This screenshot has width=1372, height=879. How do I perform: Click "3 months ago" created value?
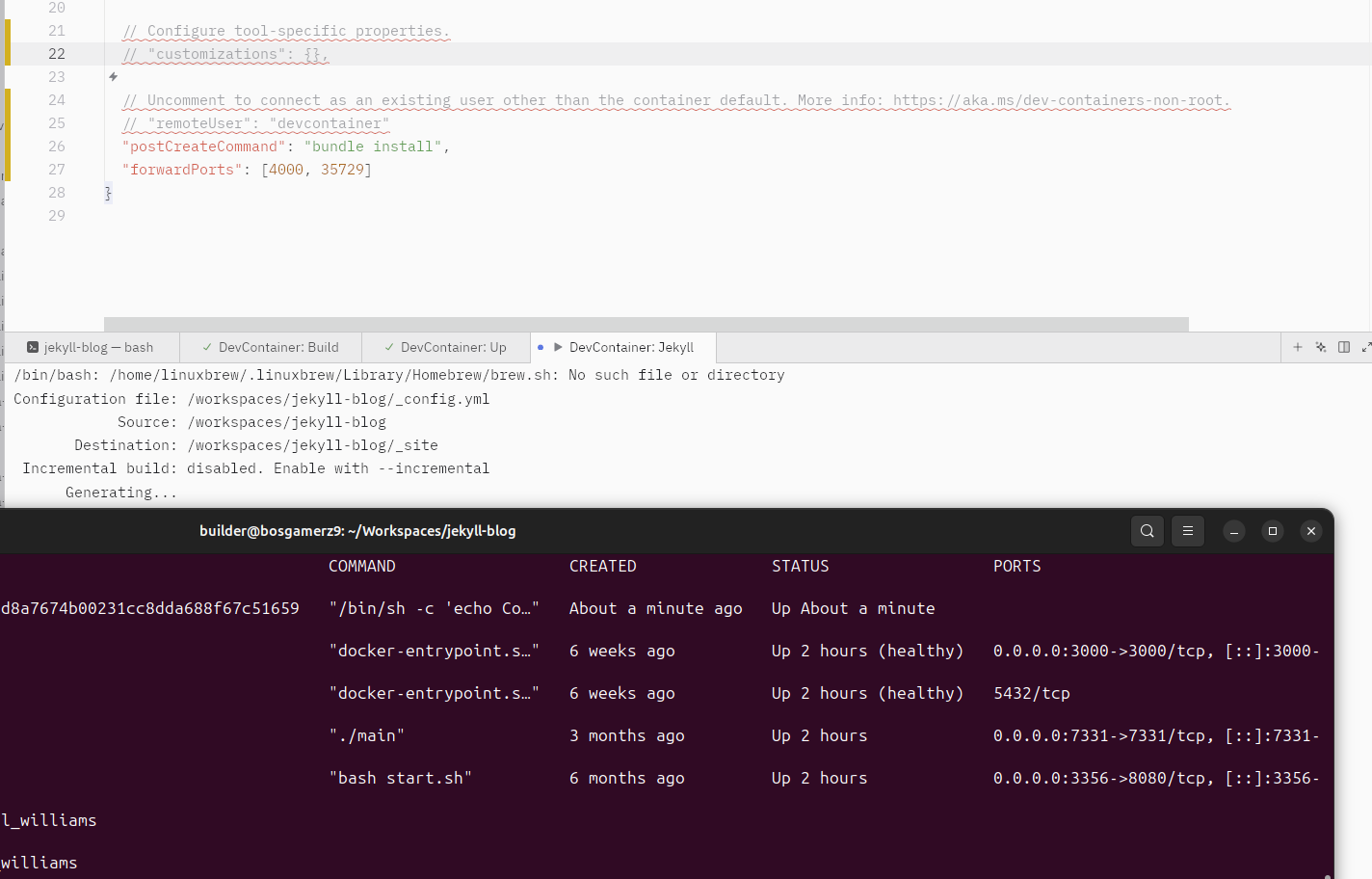tap(627, 735)
